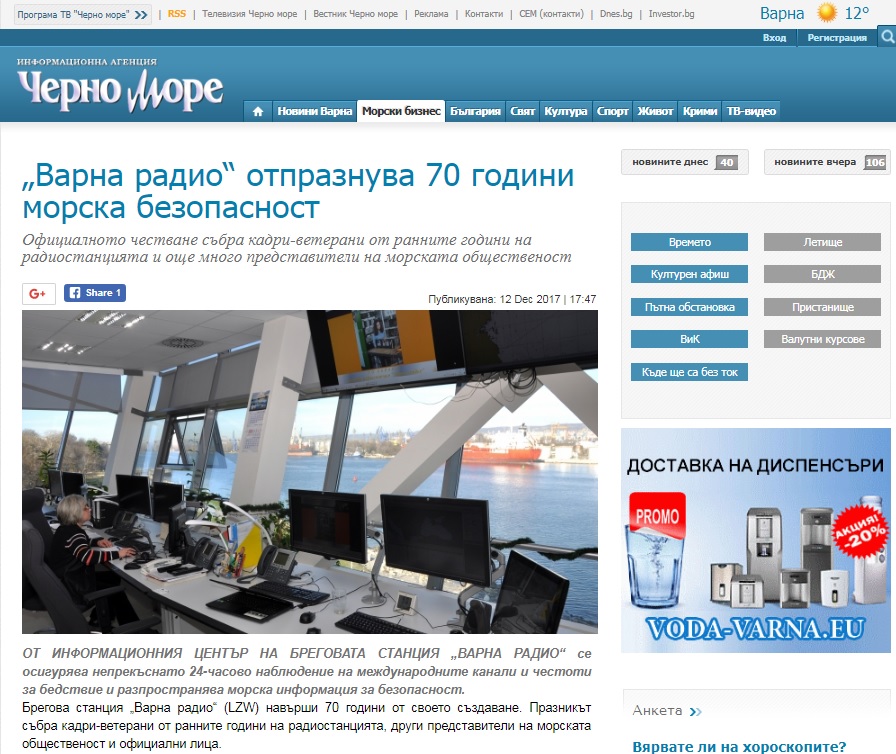Click the Google+ share button
The image size is (896, 754).
[38, 293]
